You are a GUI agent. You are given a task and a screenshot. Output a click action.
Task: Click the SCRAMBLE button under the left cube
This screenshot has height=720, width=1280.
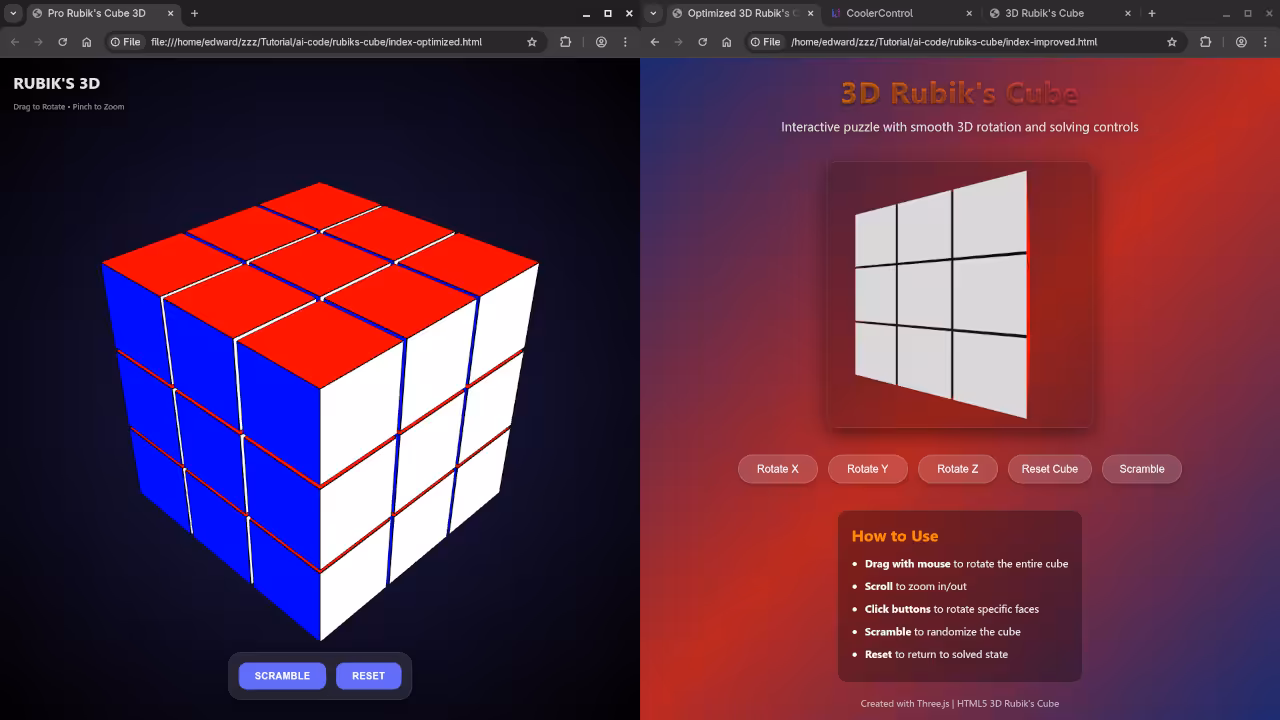(x=282, y=676)
